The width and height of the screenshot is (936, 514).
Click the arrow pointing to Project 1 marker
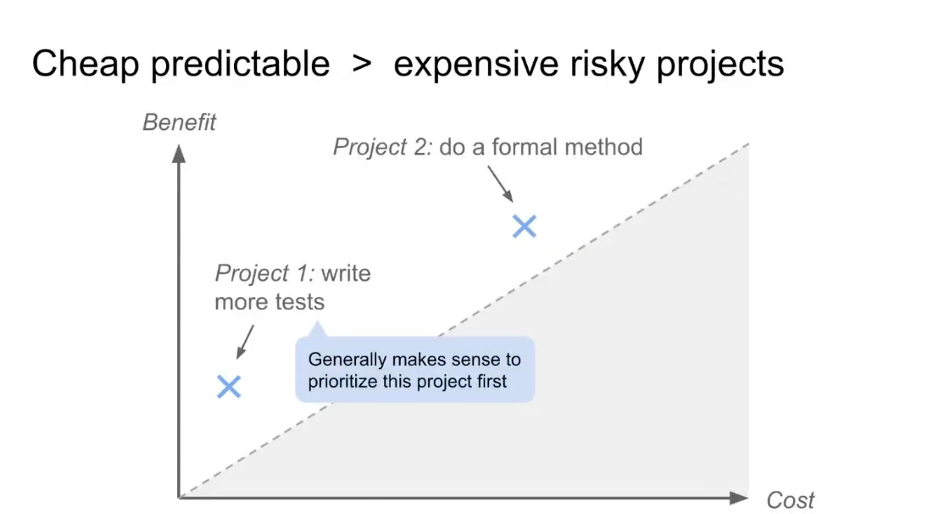coord(245,342)
